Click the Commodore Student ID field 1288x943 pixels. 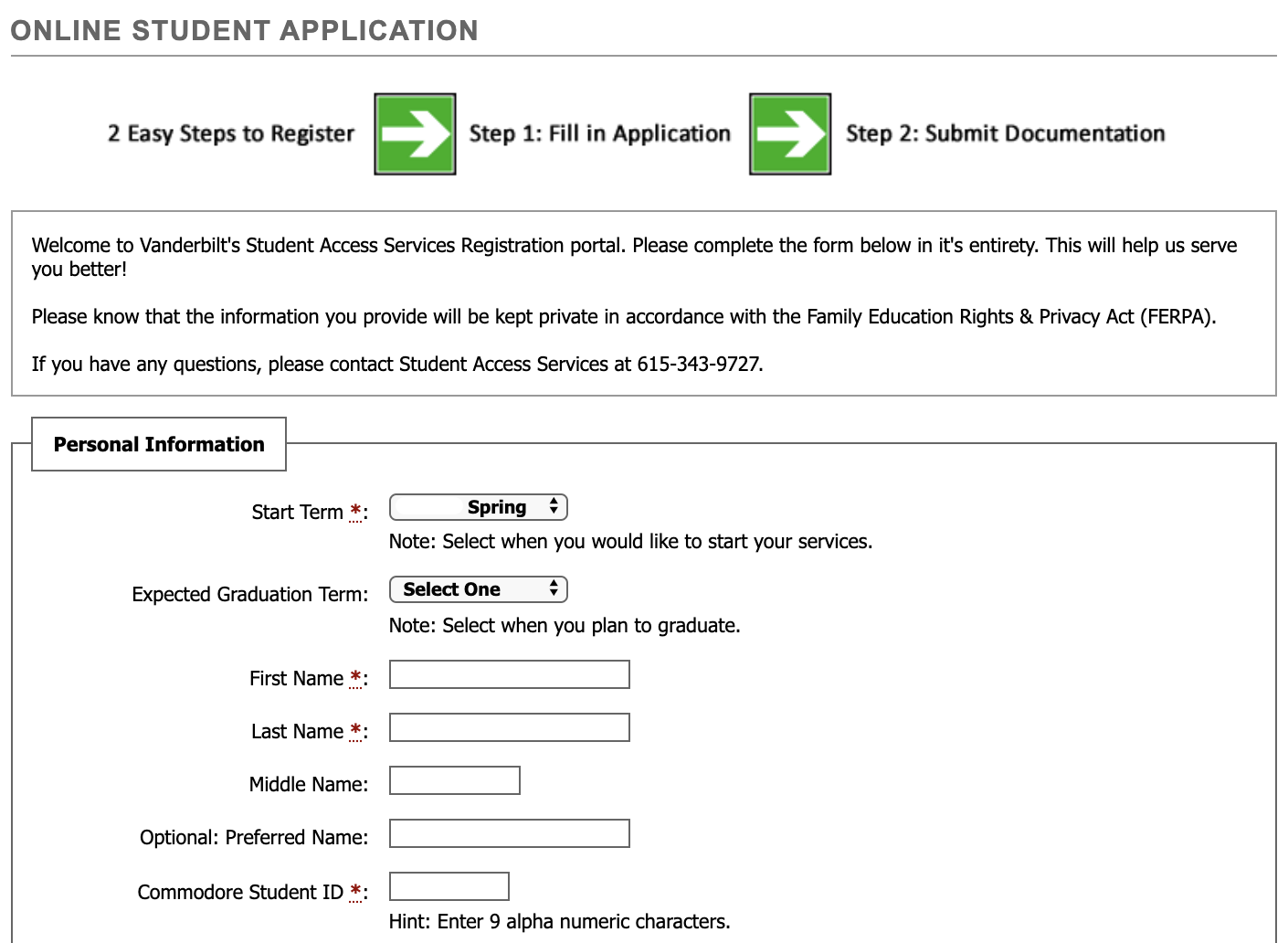coord(449,885)
